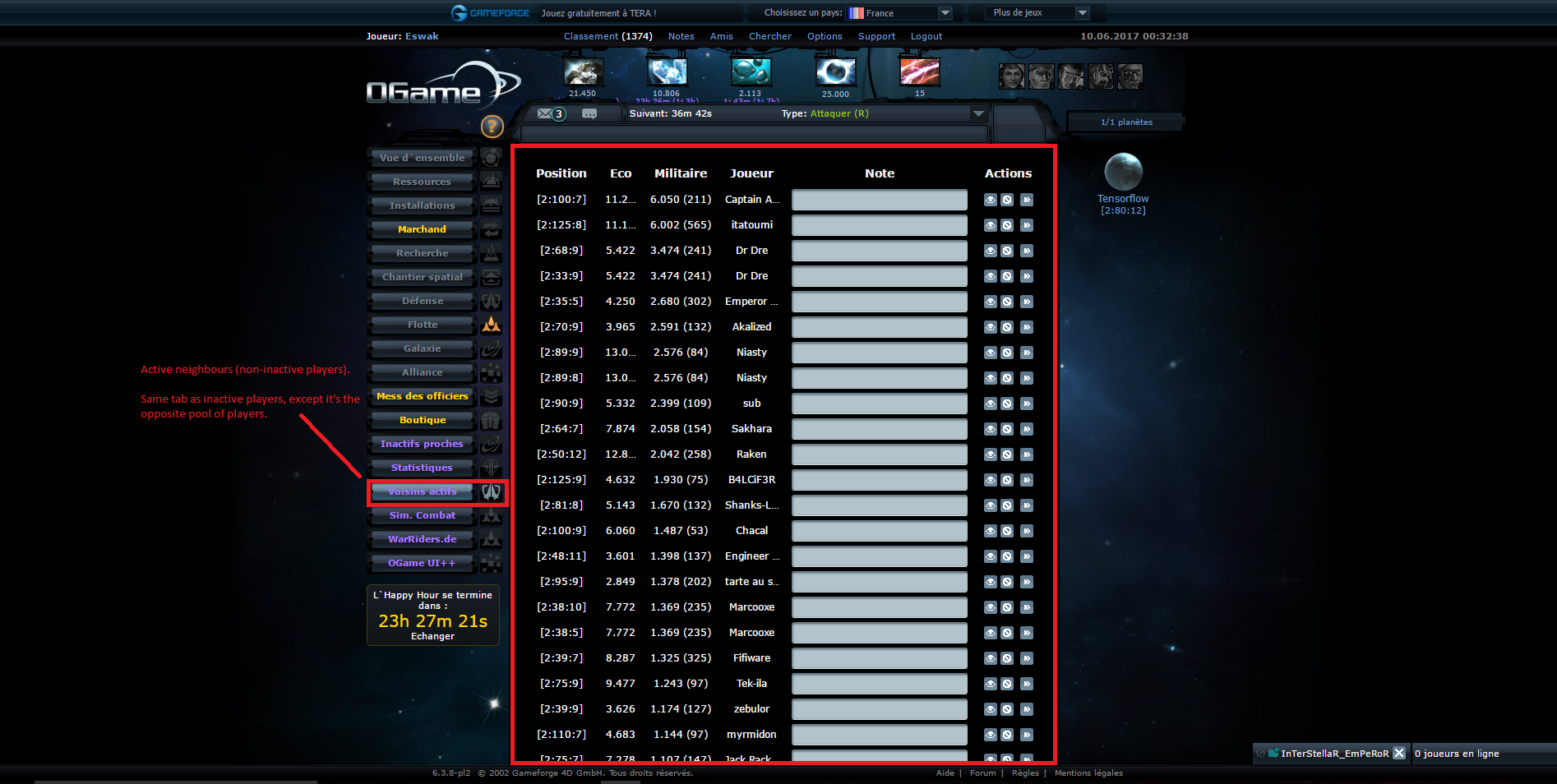Click the Flotte fleet movement icon
1557x784 pixels.
tap(491, 325)
